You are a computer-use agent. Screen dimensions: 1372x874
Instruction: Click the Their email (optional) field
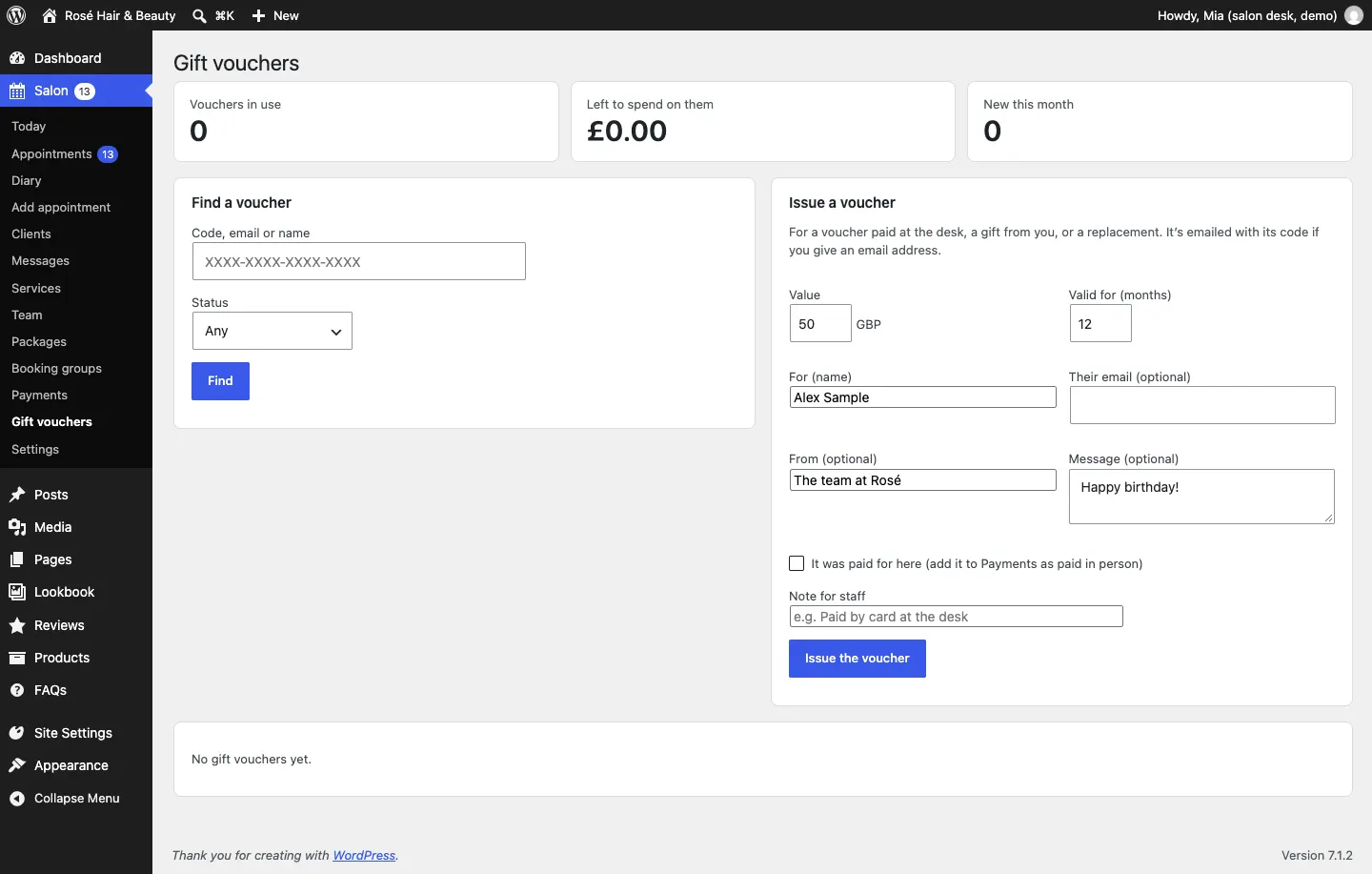coord(1202,405)
